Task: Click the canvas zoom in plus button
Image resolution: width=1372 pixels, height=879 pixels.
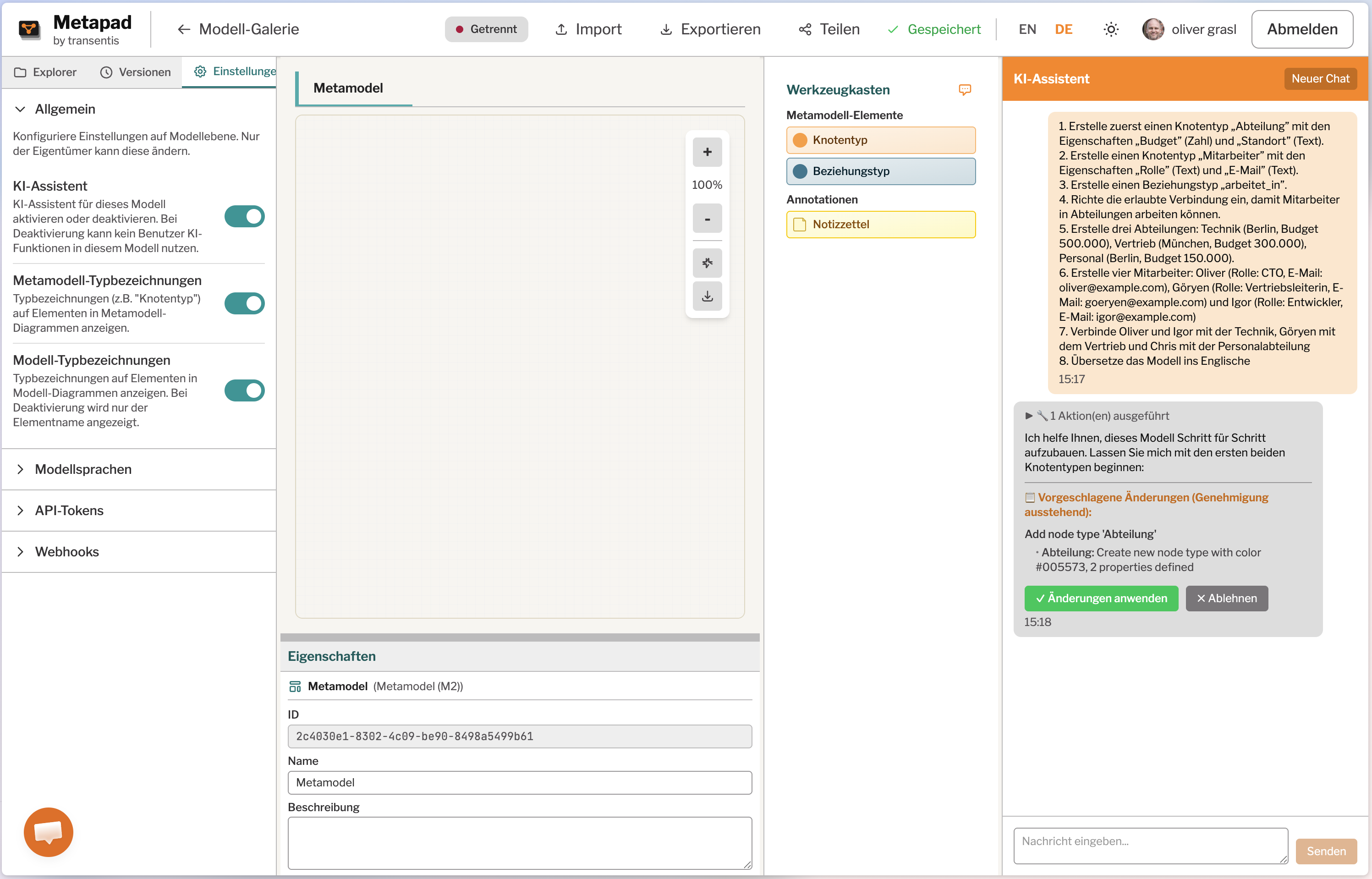Action: [x=707, y=153]
